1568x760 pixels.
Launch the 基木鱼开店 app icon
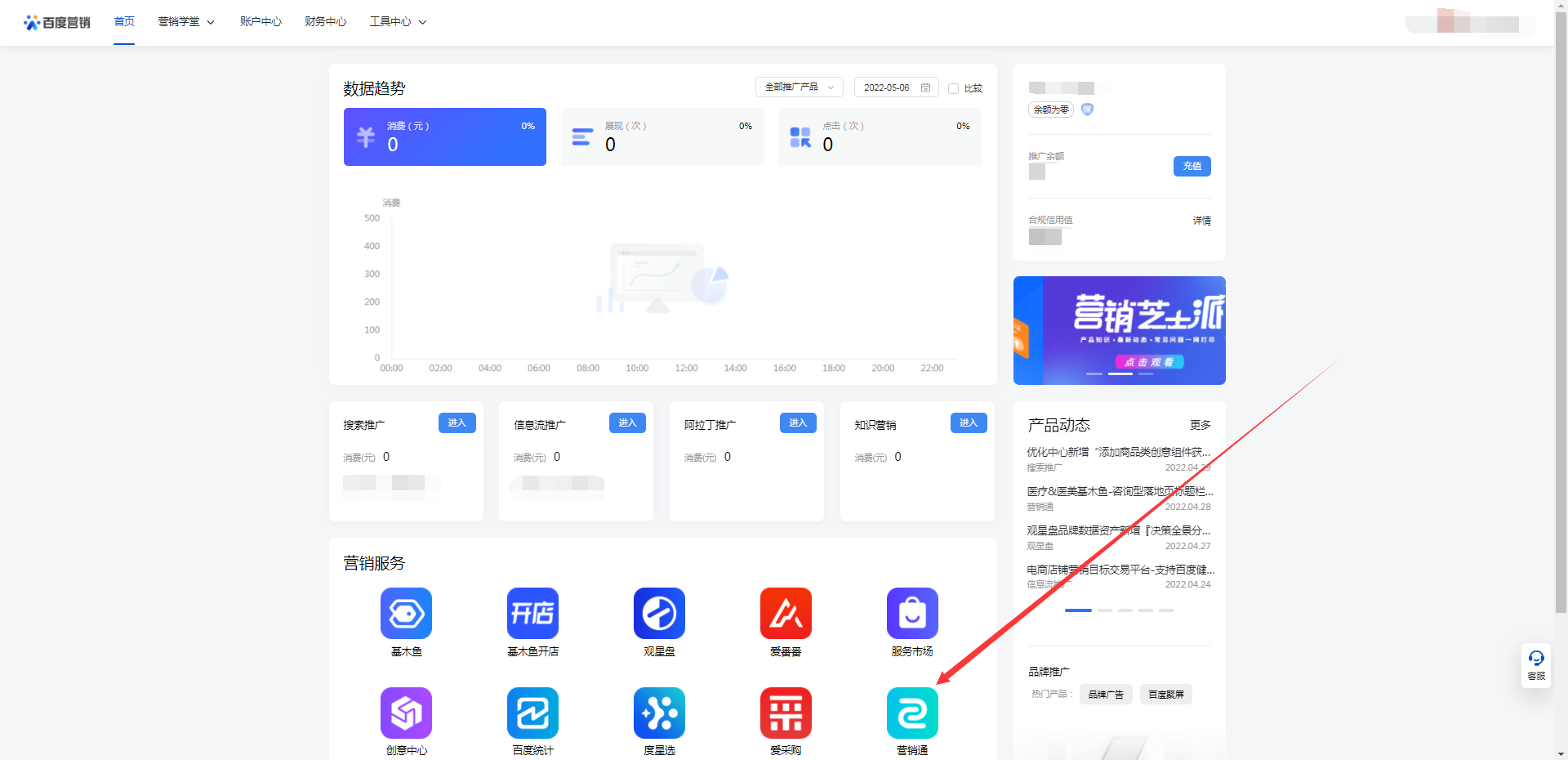(532, 613)
